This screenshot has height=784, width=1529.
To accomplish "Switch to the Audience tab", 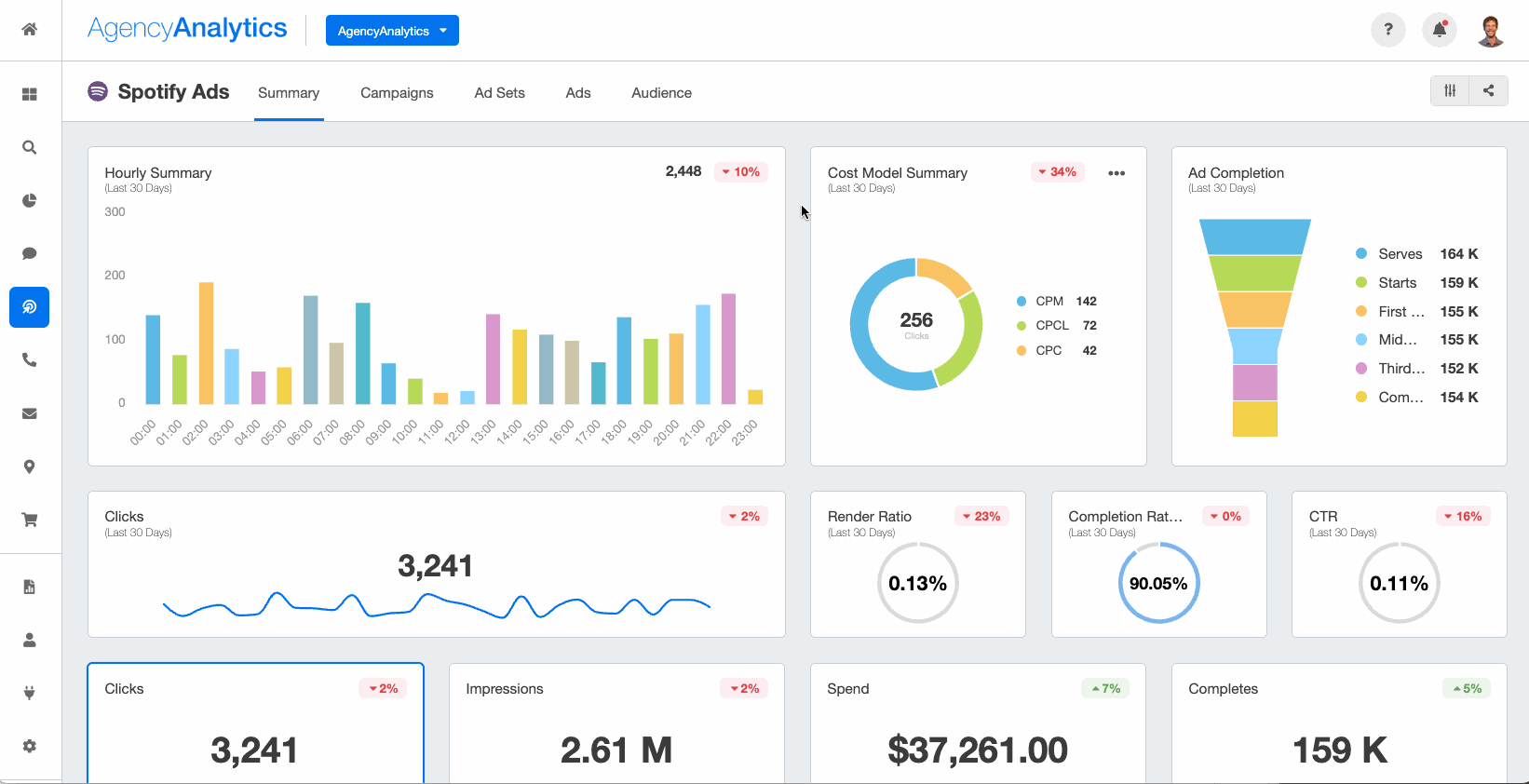I will [661, 93].
